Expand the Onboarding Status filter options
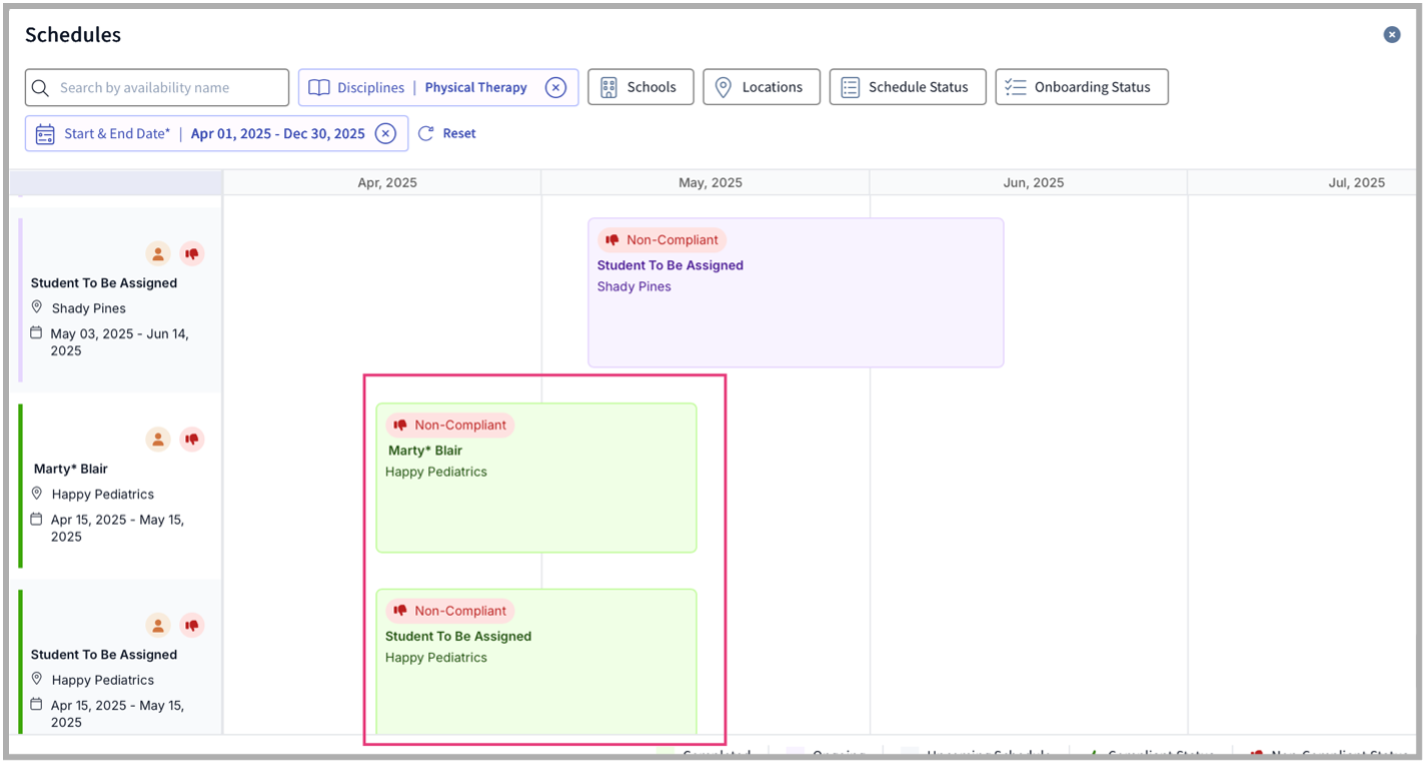The image size is (1426, 763). (1081, 87)
